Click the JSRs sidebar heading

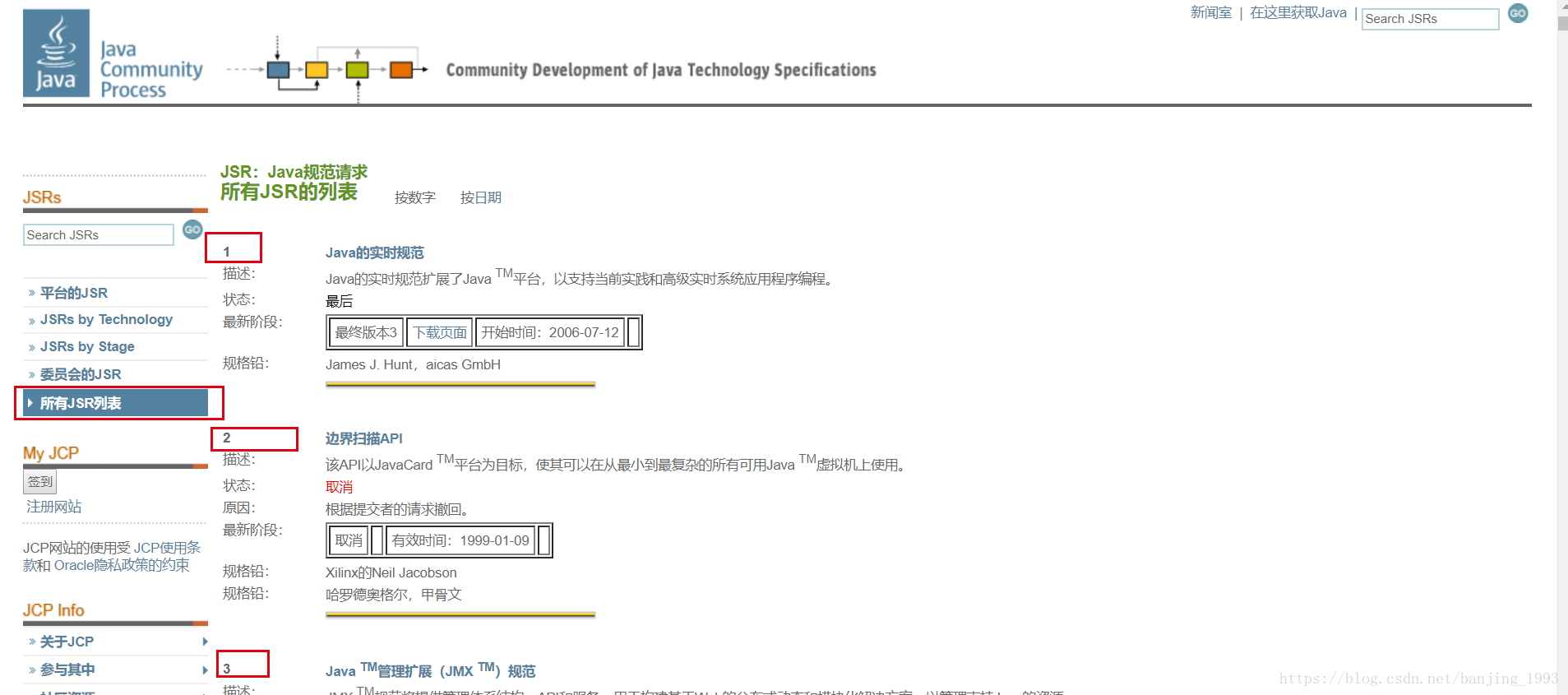coord(42,198)
